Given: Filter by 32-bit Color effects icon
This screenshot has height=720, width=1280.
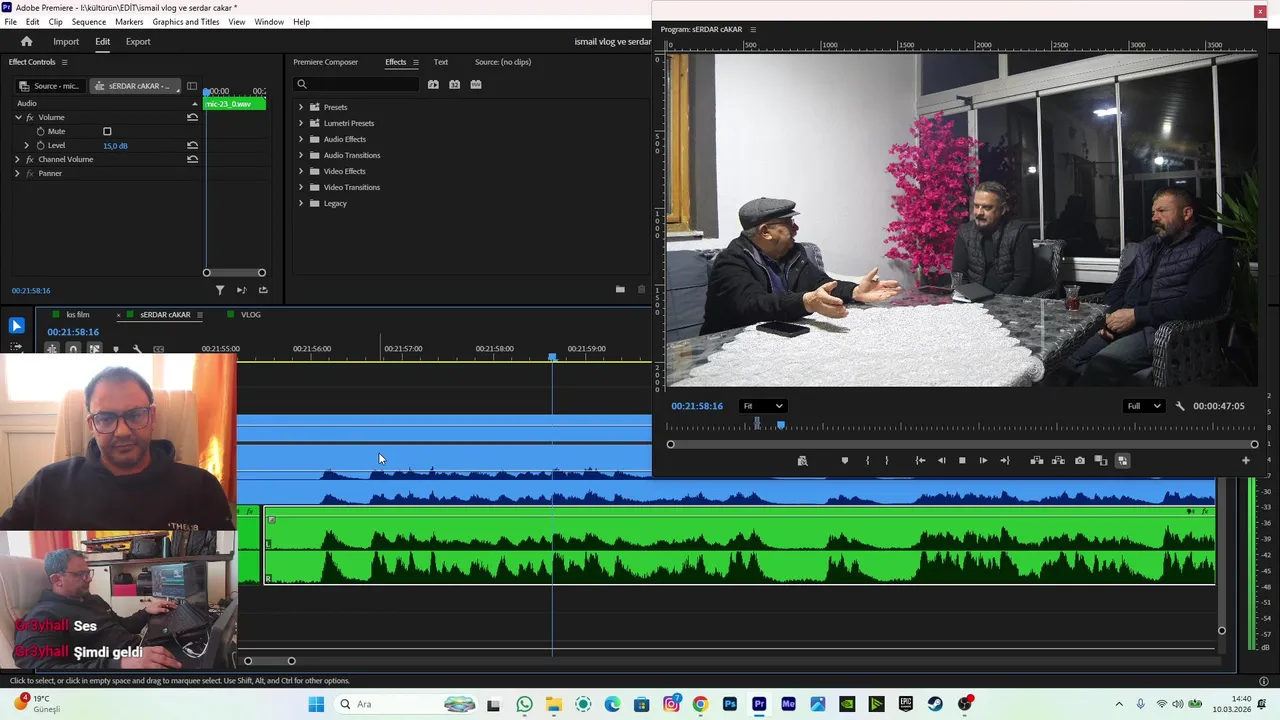Looking at the screenshot, I should [454, 84].
